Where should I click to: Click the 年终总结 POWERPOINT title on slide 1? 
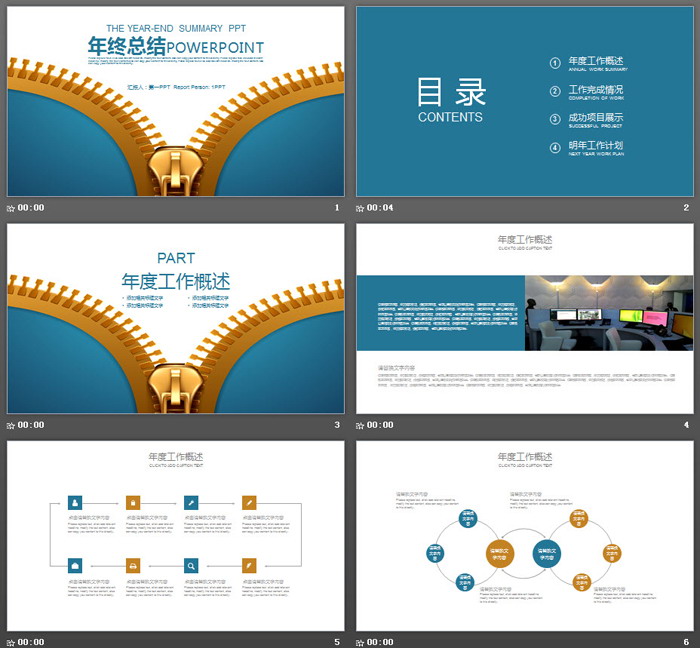point(176,46)
